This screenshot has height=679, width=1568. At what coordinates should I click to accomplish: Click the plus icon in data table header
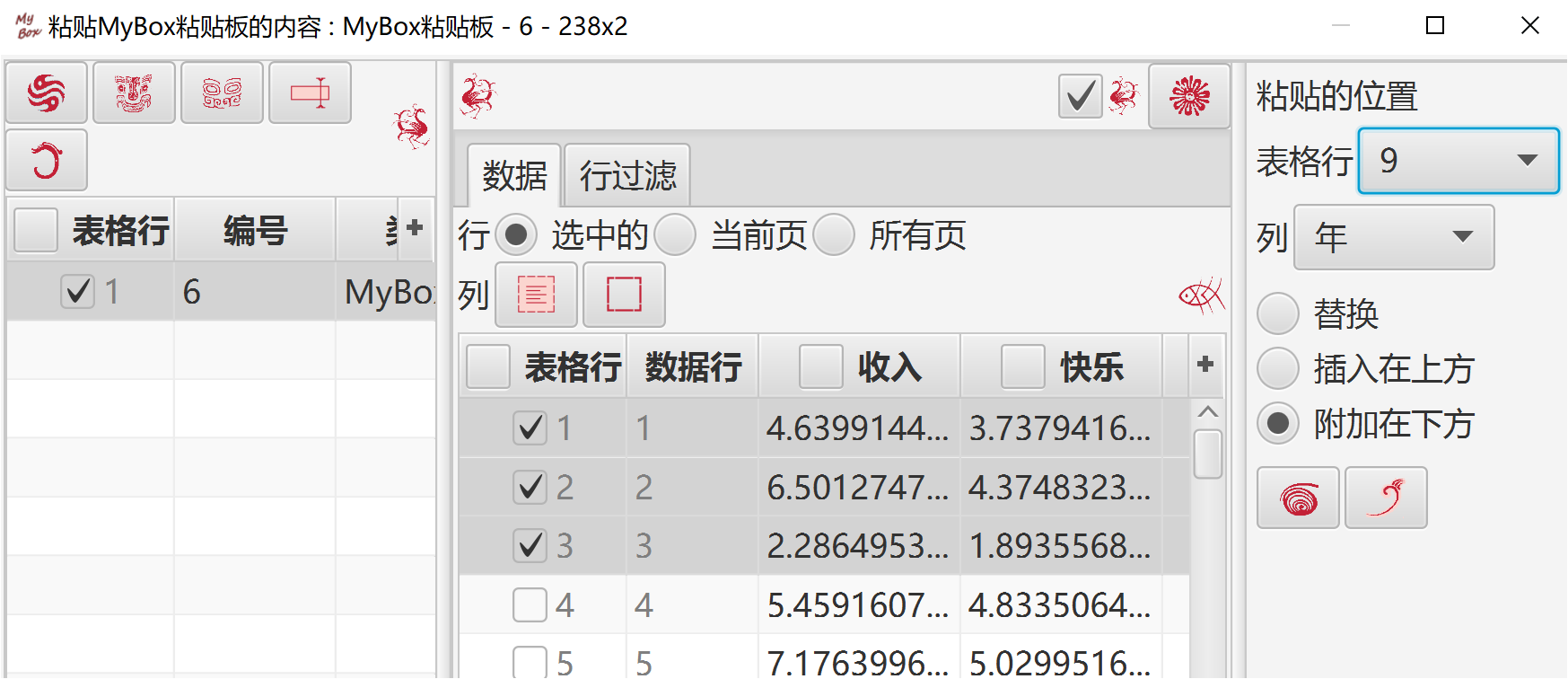1205,365
